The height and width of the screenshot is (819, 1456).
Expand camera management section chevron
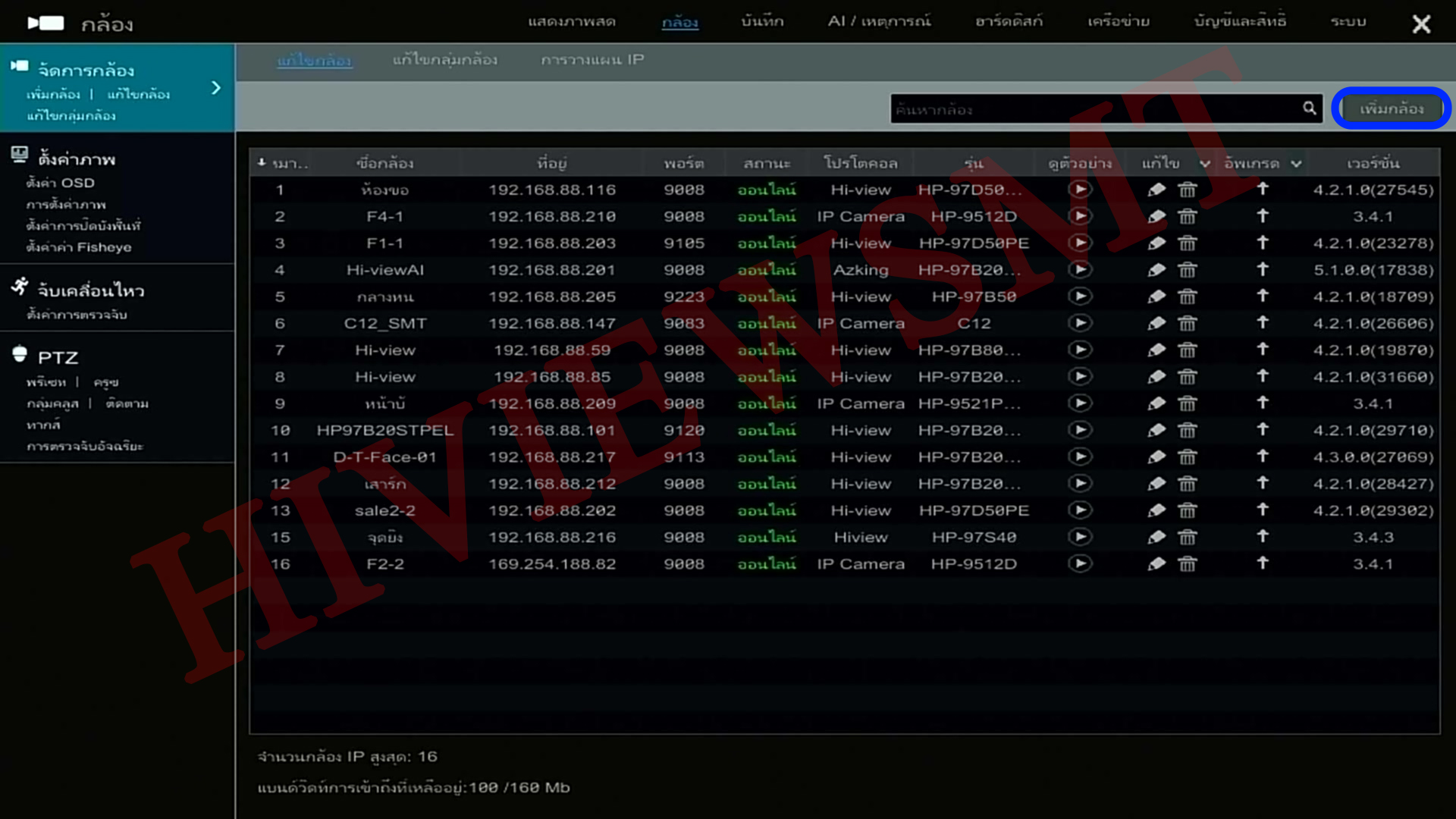click(216, 88)
